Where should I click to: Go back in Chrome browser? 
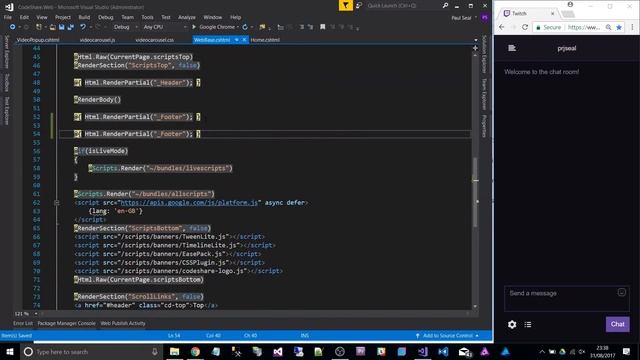502,27
